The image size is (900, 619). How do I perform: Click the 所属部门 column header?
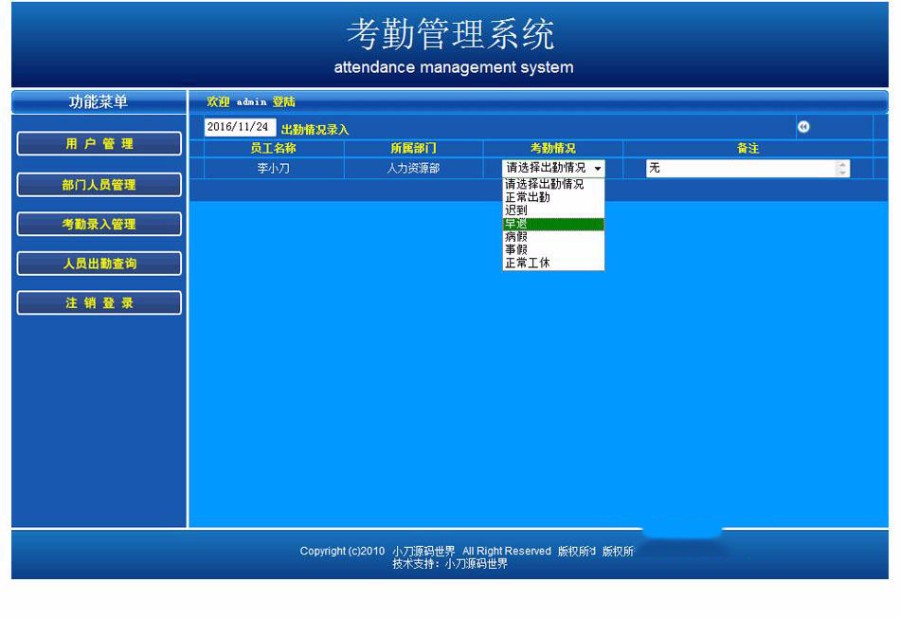tap(413, 148)
